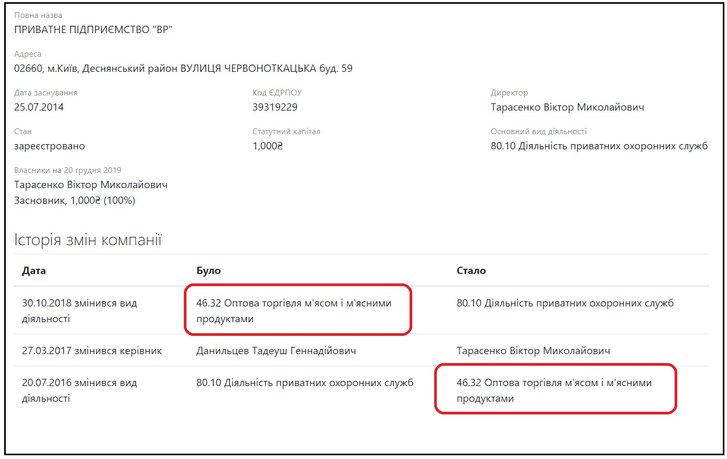Click company name ПРИВАТНЕ ПІДПРИЄМСТВО "ВР"

[x=93, y=30]
